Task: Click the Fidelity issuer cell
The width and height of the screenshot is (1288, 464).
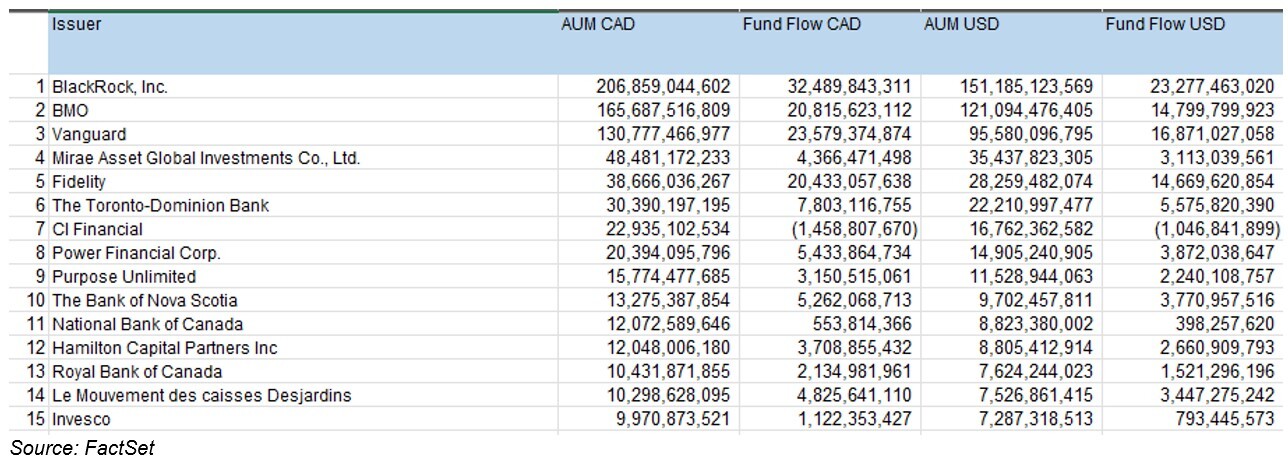Action: [303, 182]
